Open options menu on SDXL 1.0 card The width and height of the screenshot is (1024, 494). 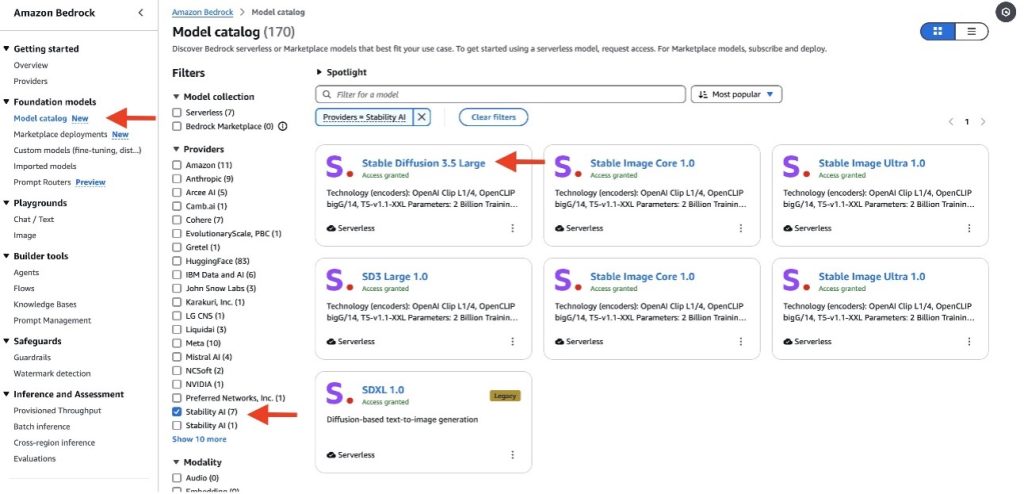513,455
